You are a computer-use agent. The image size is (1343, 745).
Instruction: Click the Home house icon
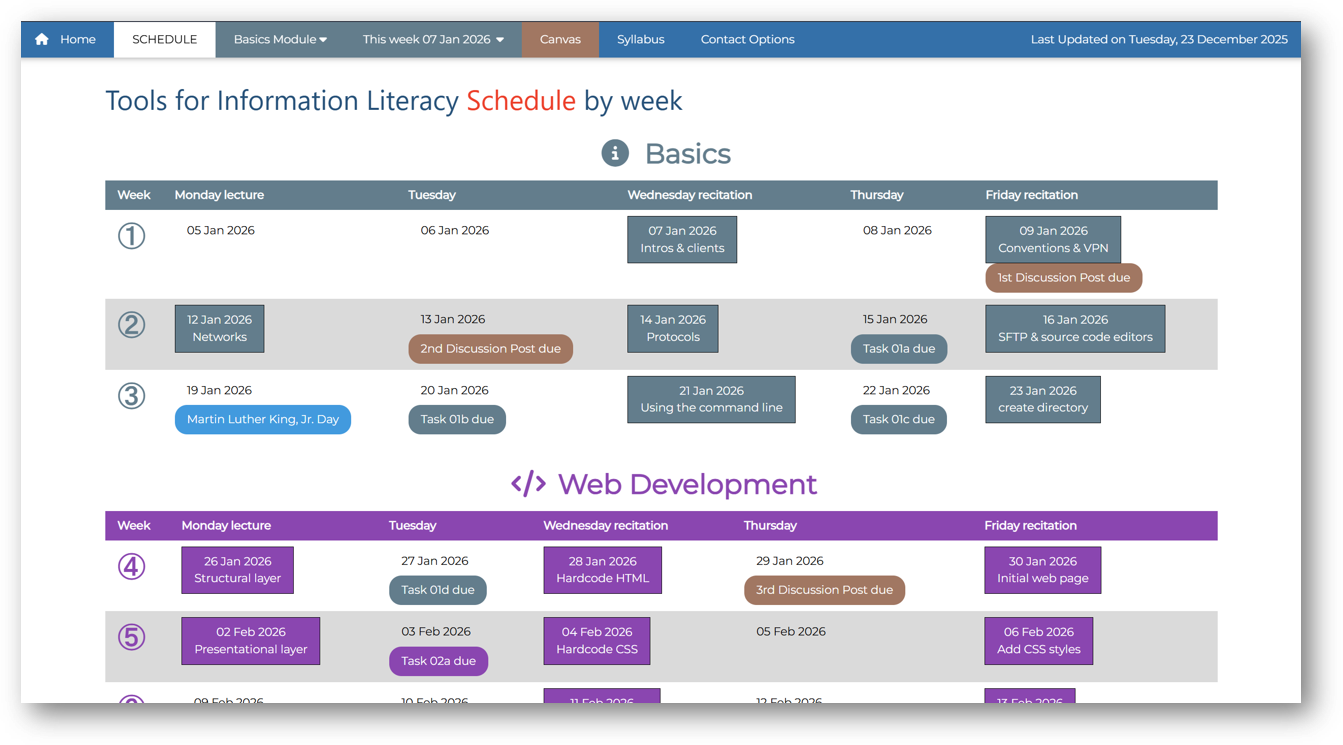tap(41, 39)
